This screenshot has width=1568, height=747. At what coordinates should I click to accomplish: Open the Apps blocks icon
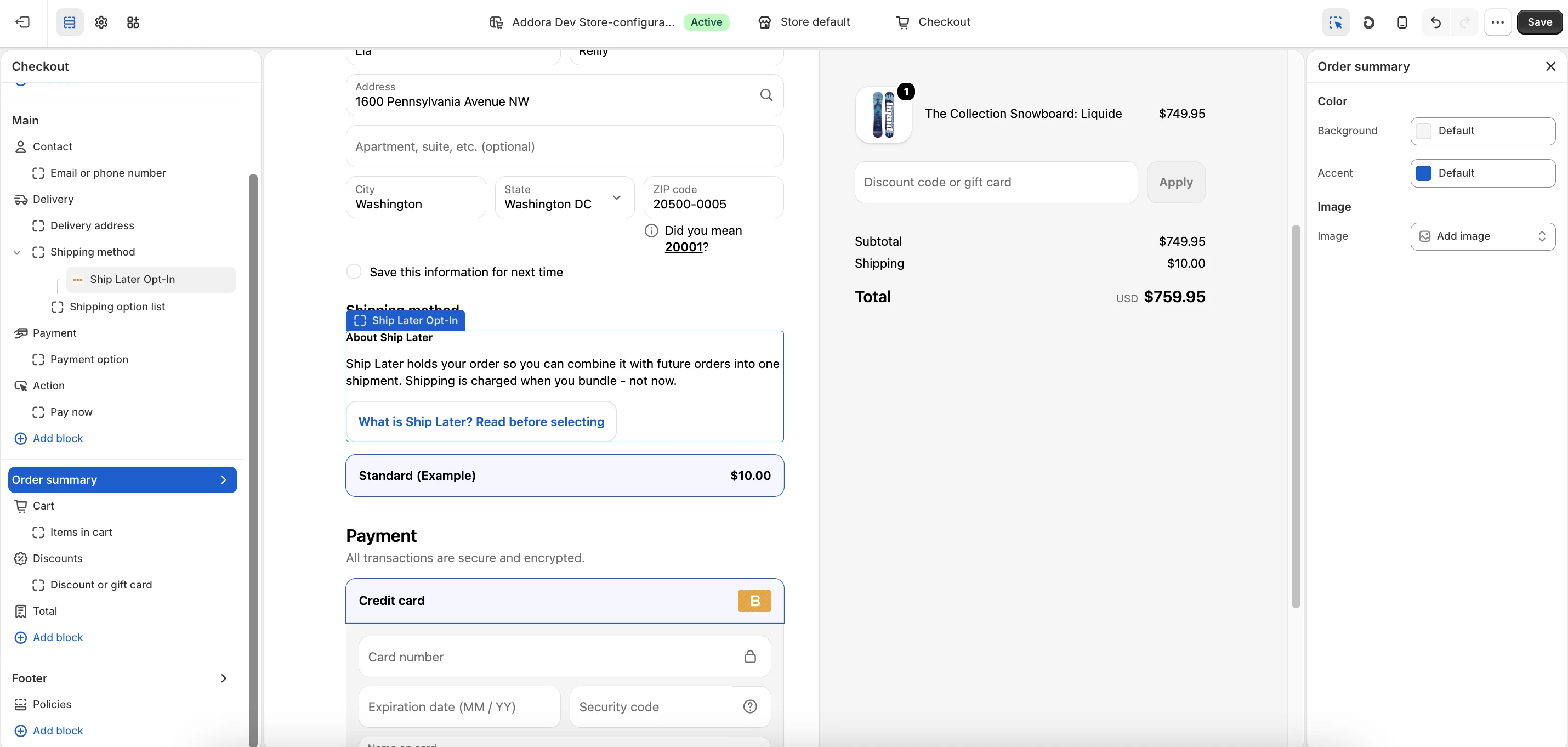[x=133, y=22]
